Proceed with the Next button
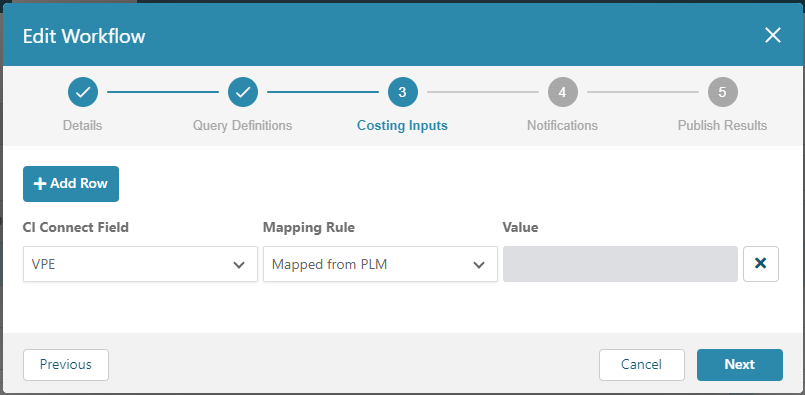 (x=740, y=365)
